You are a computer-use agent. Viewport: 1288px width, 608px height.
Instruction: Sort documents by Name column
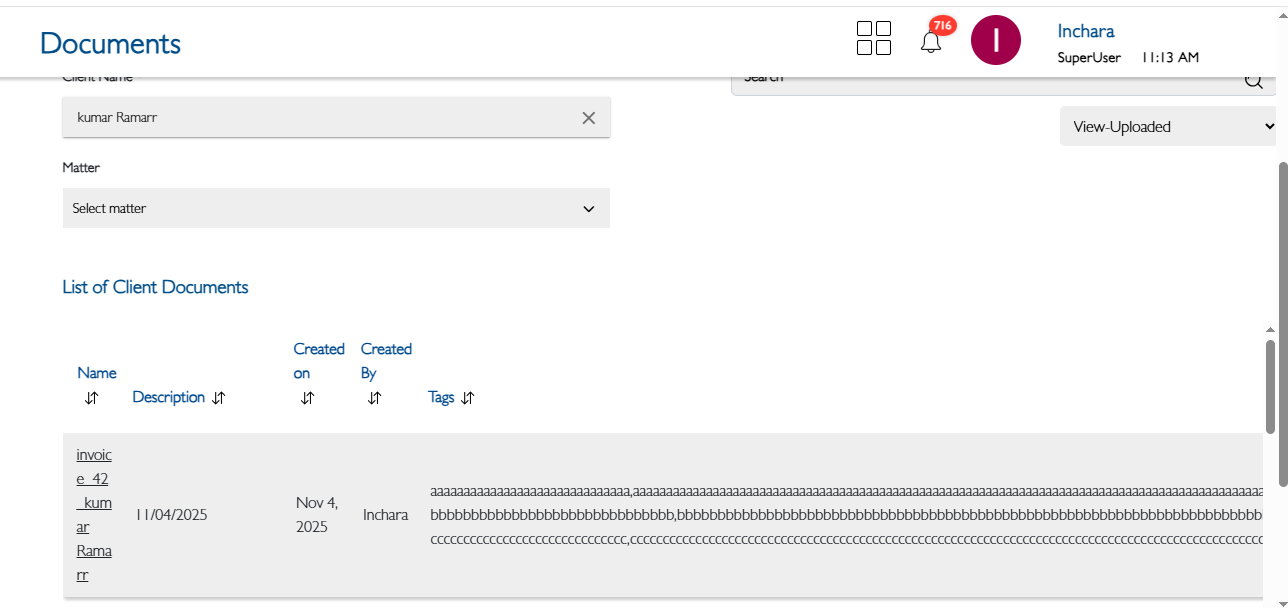pos(92,398)
